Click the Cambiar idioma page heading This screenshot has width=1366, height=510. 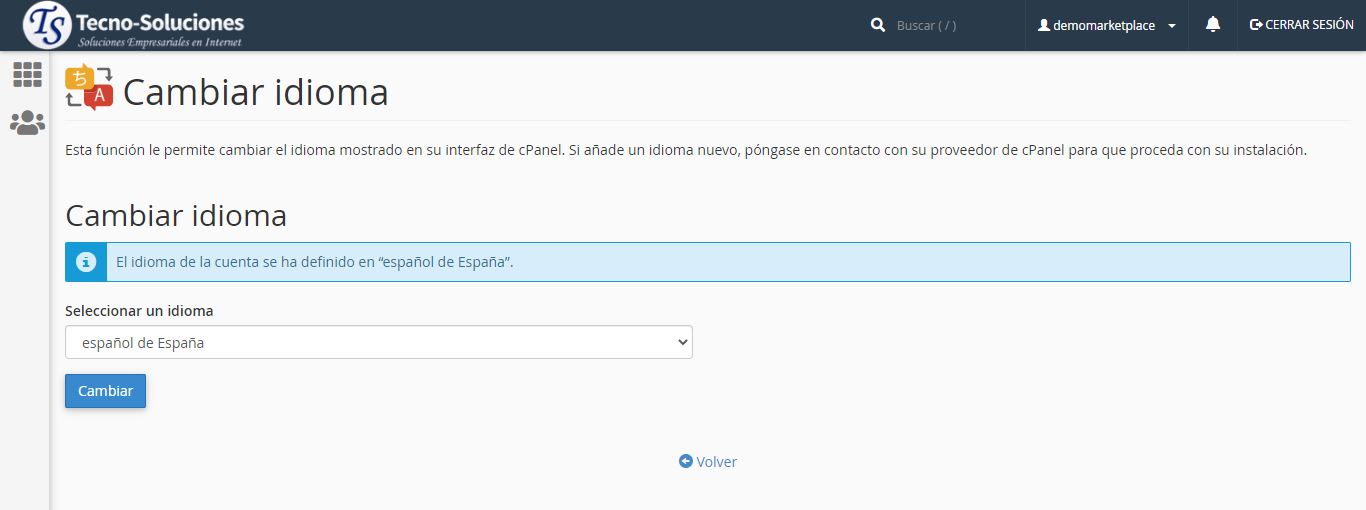coord(255,93)
